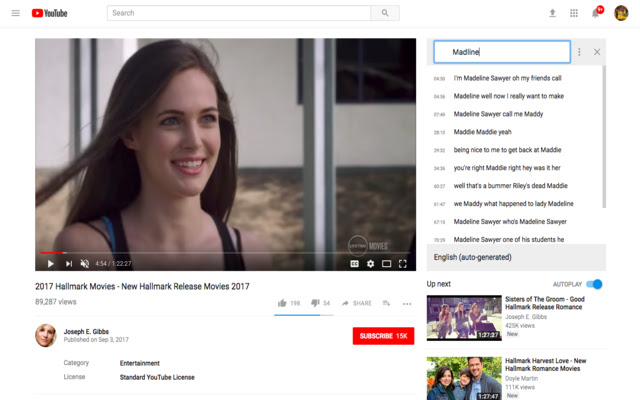Open the more actions ellipsis below video
Screen dimensions: 640x400
(x=407, y=304)
